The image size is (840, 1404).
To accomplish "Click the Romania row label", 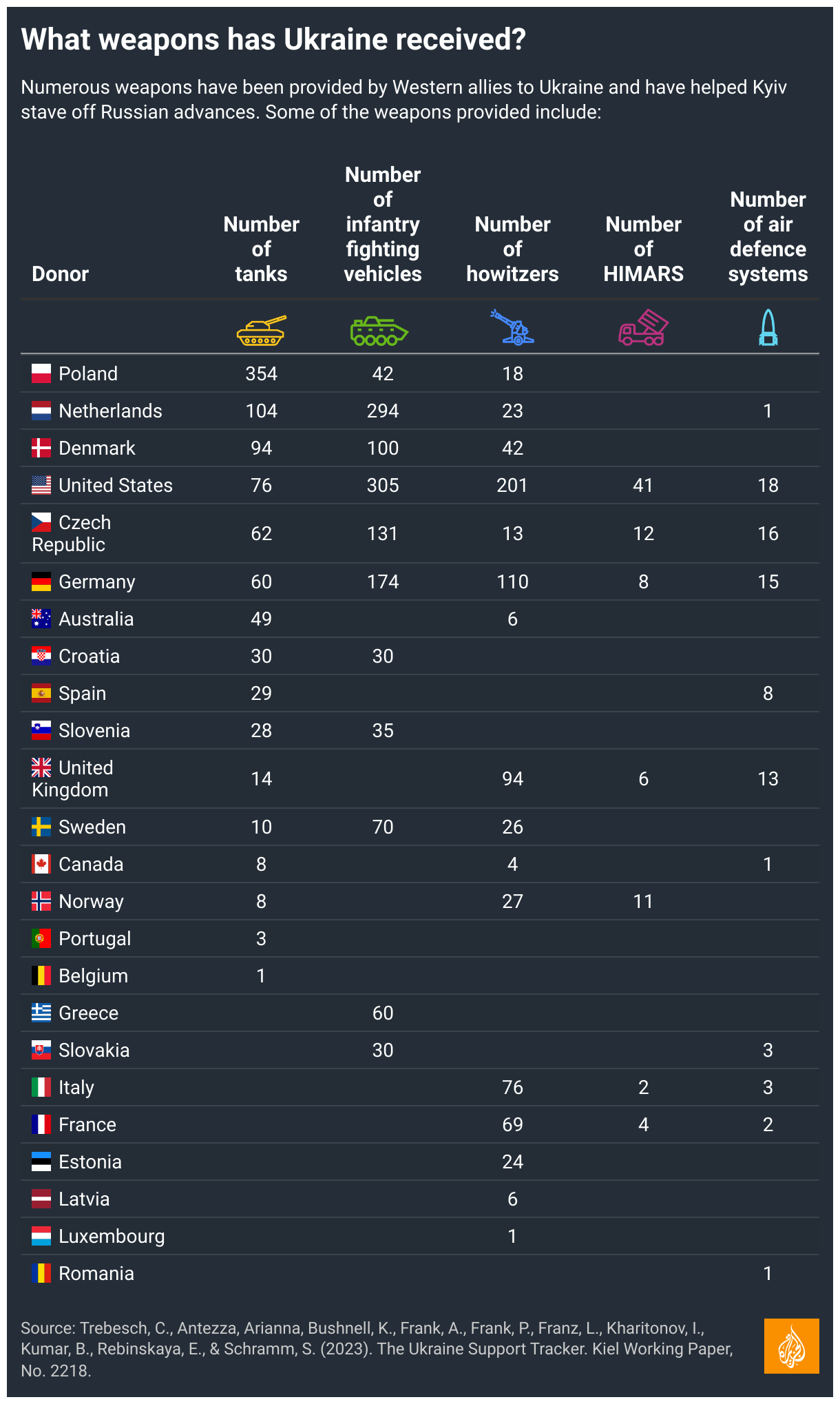I will pos(96,1273).
